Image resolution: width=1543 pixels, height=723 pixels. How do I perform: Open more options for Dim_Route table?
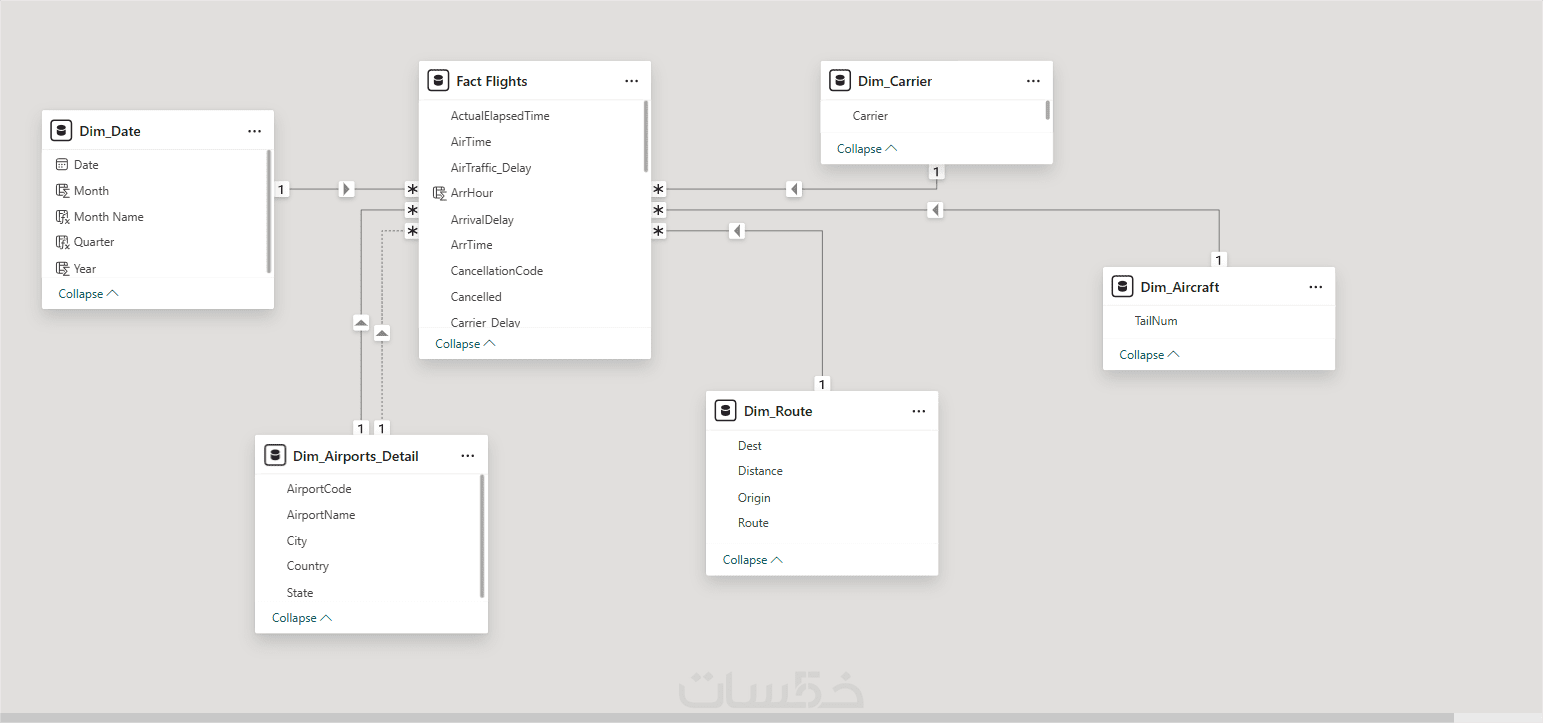pyautogui.click(x=919, y=411)
